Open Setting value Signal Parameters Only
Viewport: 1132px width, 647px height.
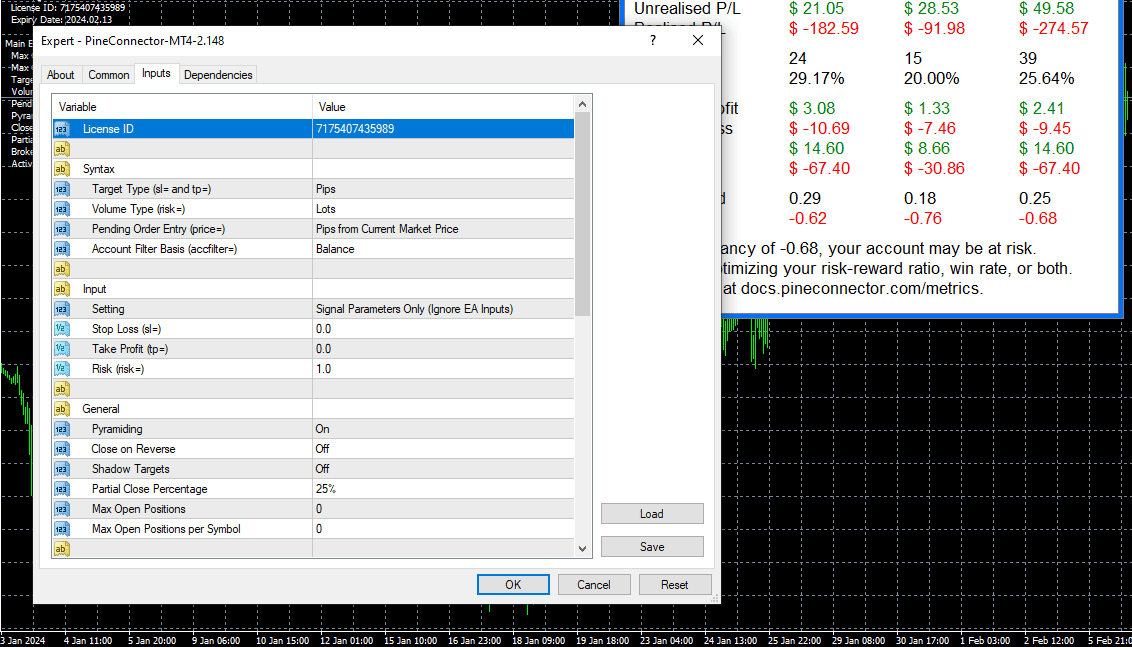443,309
